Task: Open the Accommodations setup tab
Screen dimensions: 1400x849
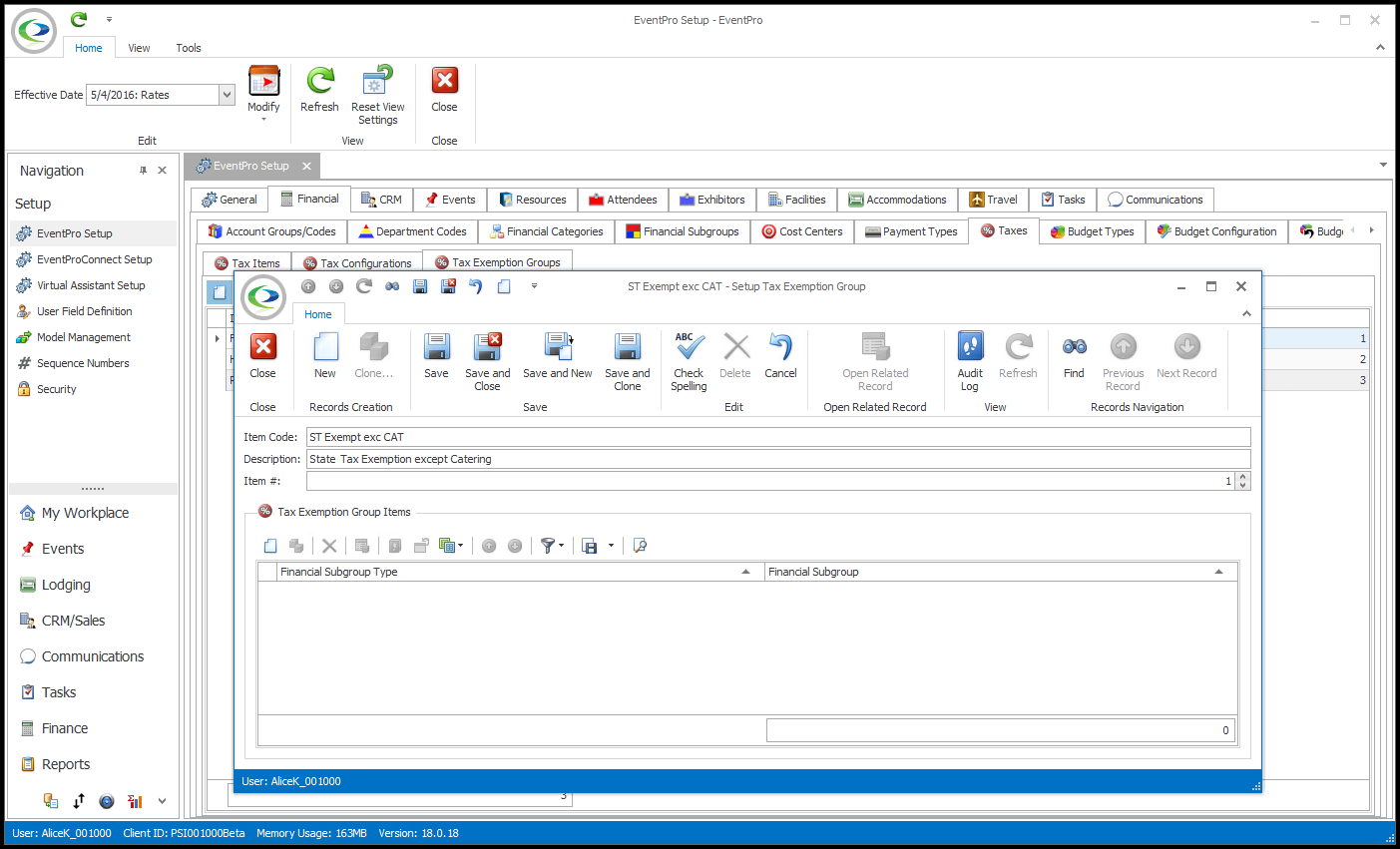Action: 897,200
